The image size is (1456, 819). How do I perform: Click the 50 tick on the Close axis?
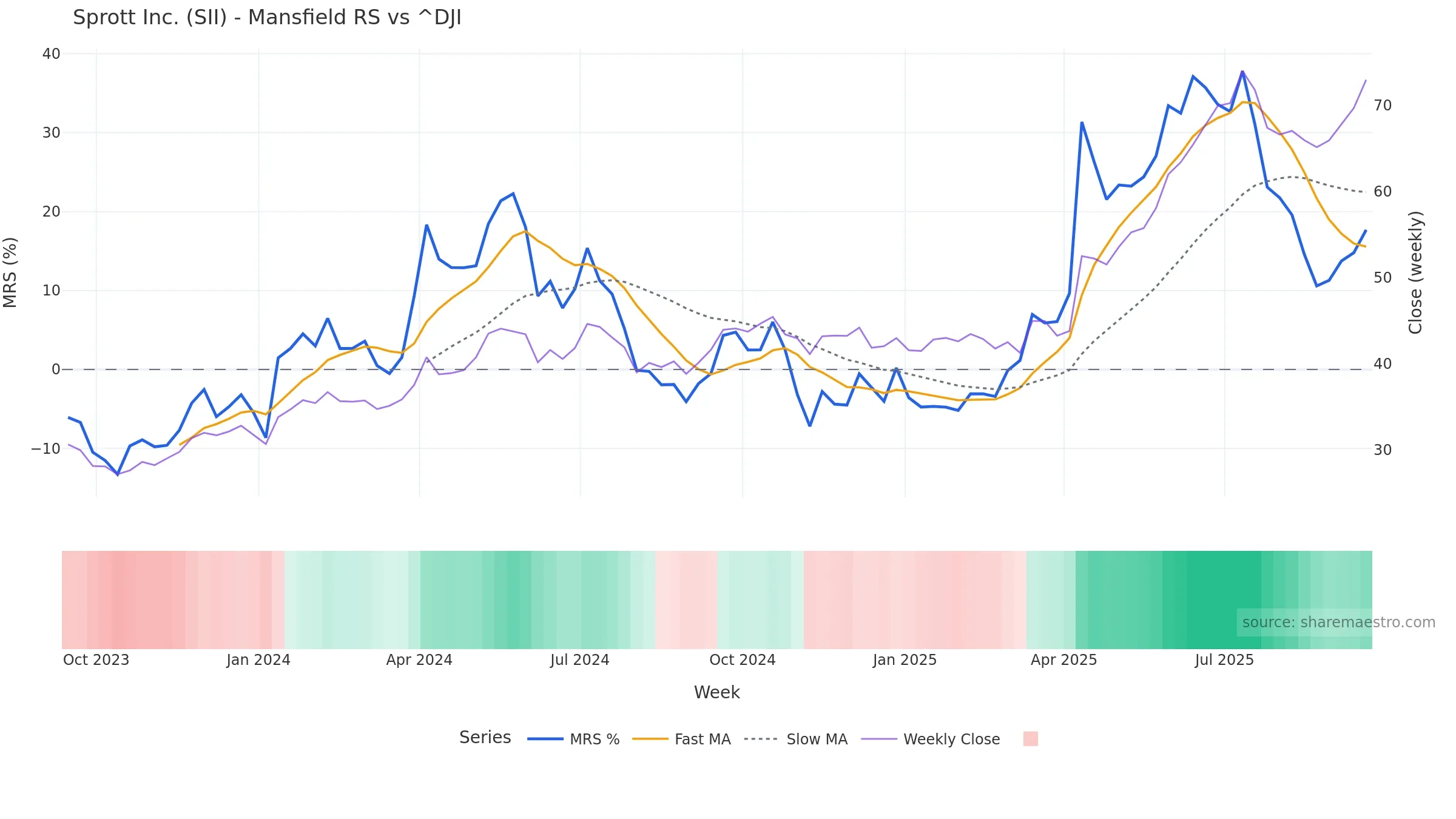1383,278
